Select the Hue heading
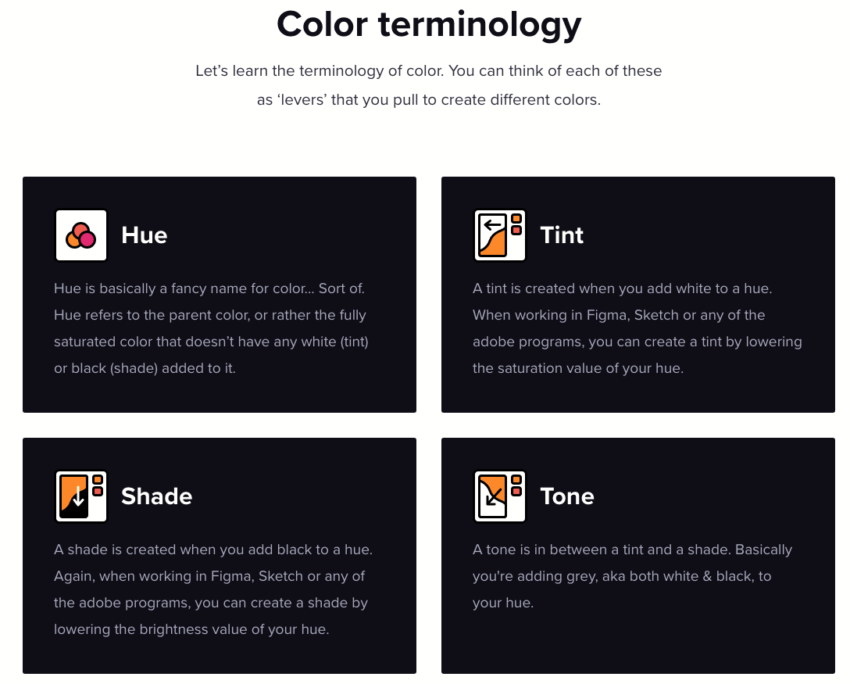Image resolution: width=850 pixels, height=684 pixels. coord(144,235)
